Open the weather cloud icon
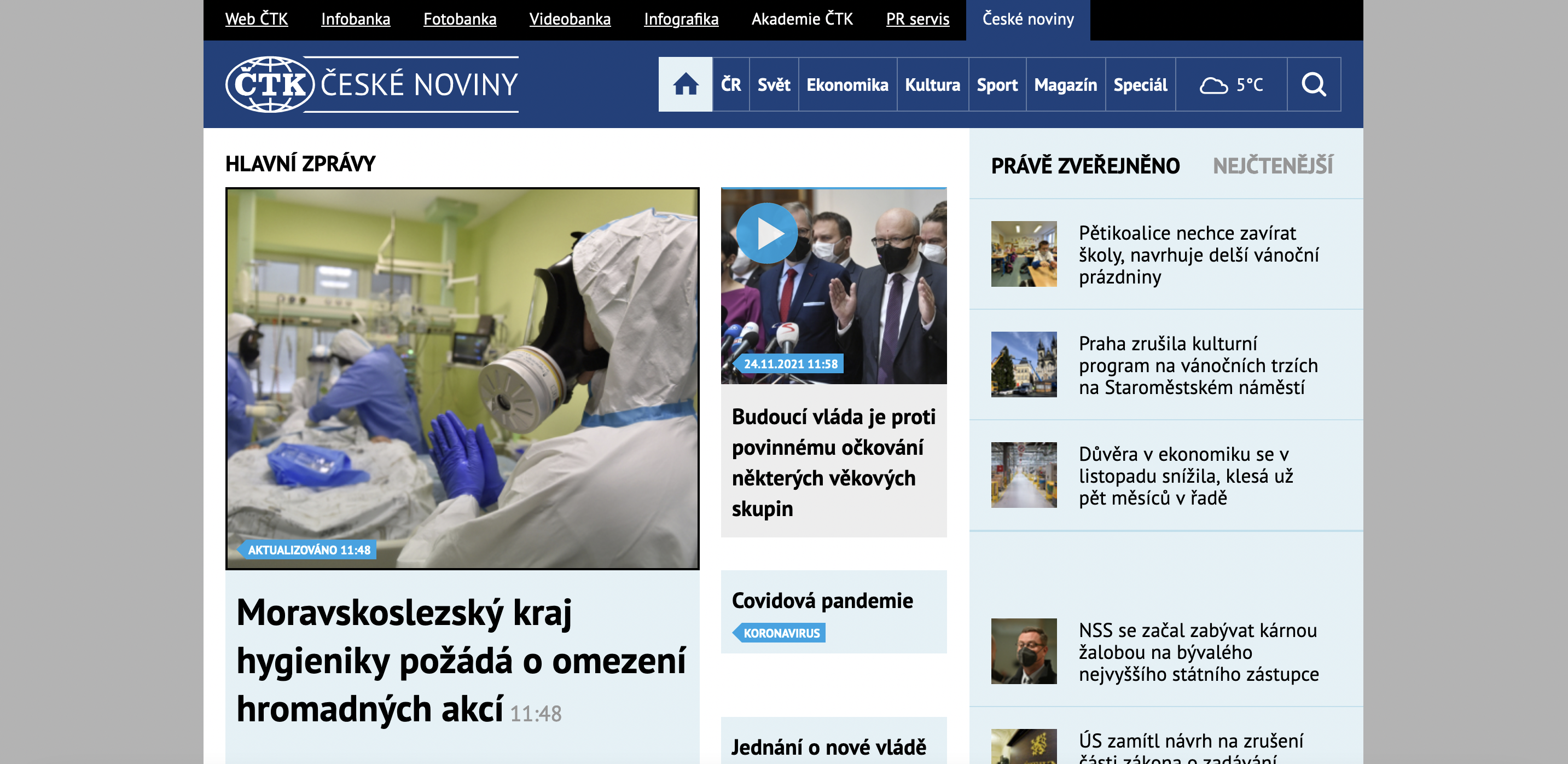Viewport: 1568px width, 764px height. pos(1213,85)
